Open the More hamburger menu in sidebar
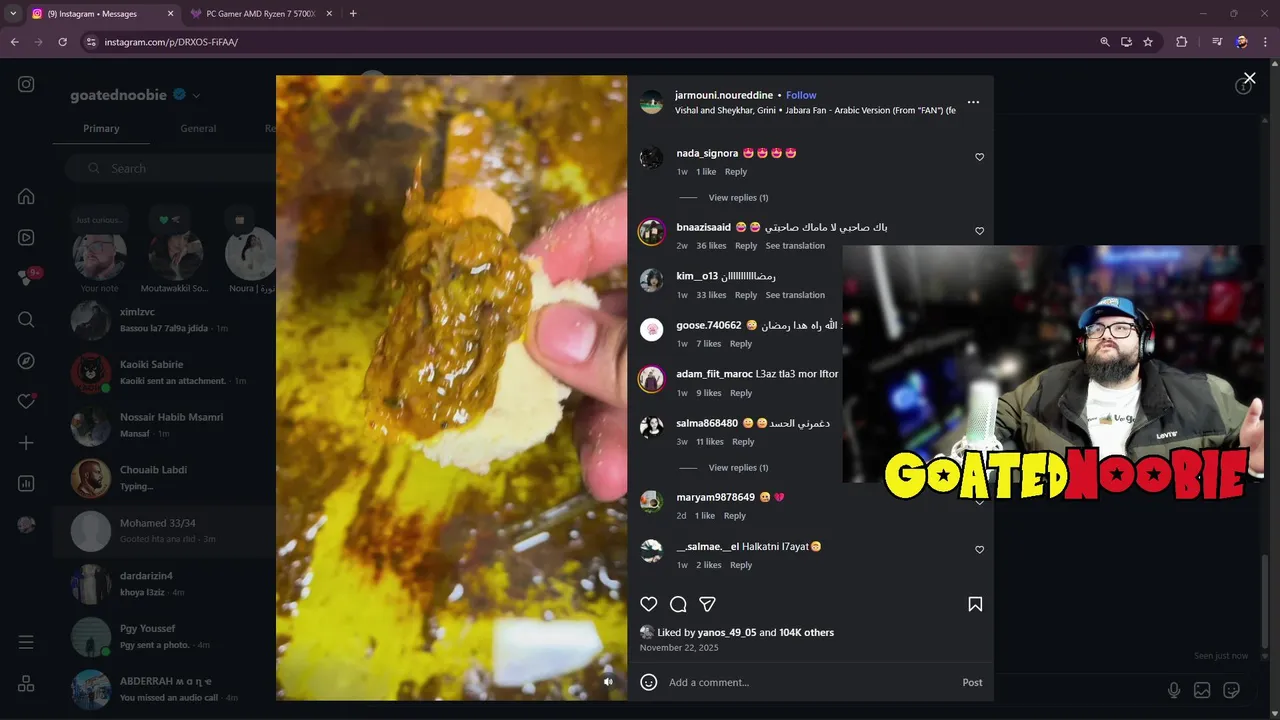The height and width of the screenshot is (720, 1280). click(x=26, y=642)
